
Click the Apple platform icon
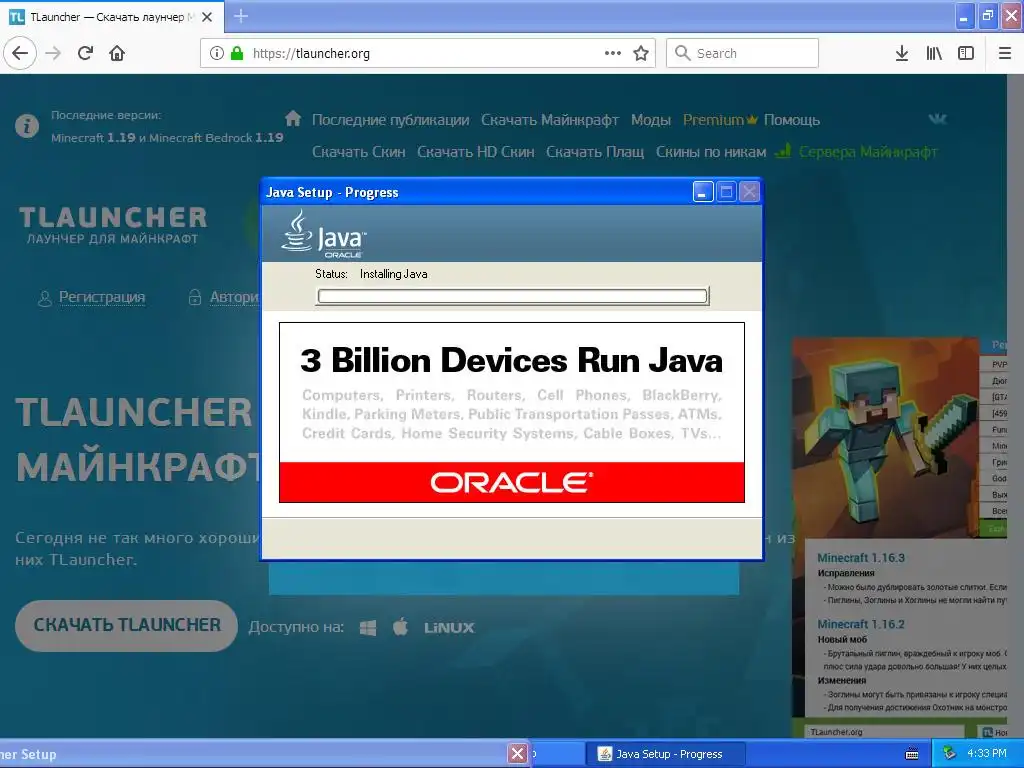tap(400, 628)
